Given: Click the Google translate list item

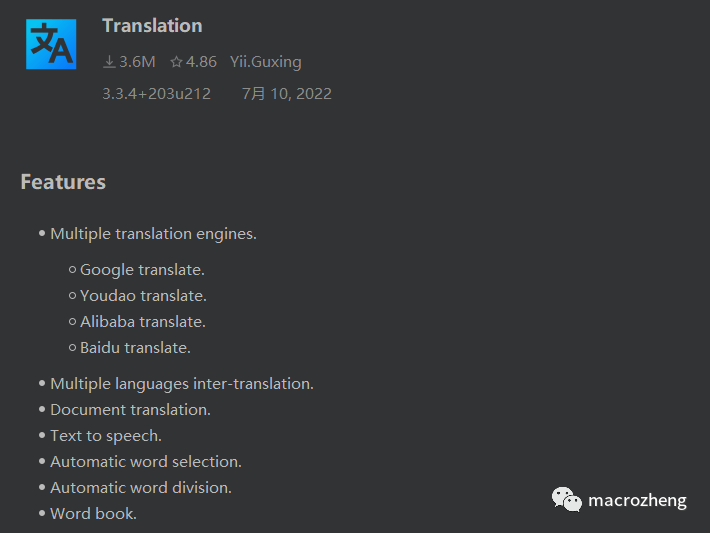Looking at the screenshot, I should point(142,270).
